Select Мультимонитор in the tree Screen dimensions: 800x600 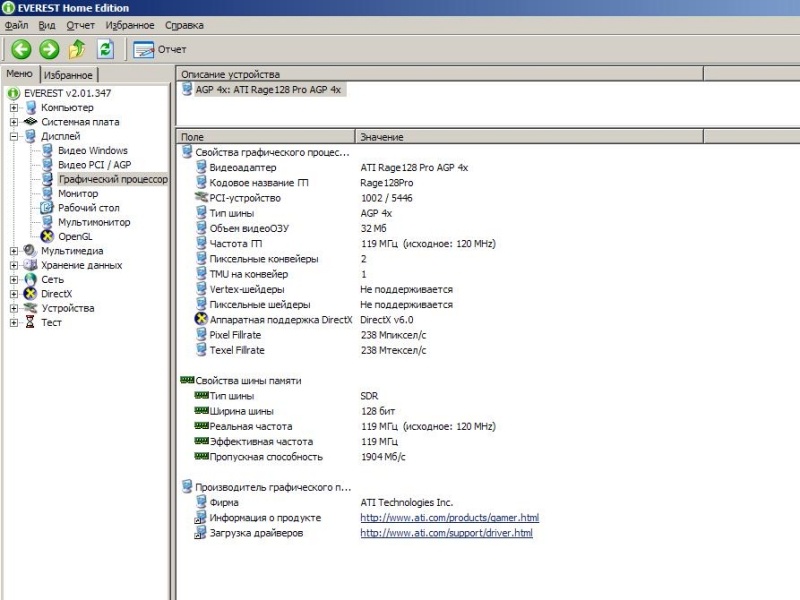94,222
